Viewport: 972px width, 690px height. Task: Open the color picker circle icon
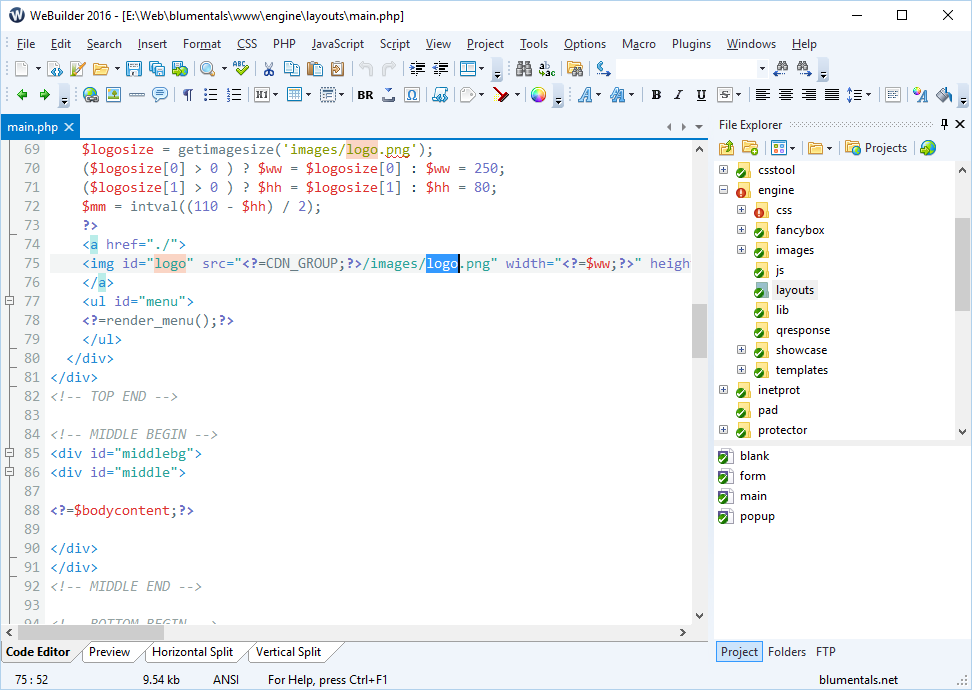coord(538,96)
